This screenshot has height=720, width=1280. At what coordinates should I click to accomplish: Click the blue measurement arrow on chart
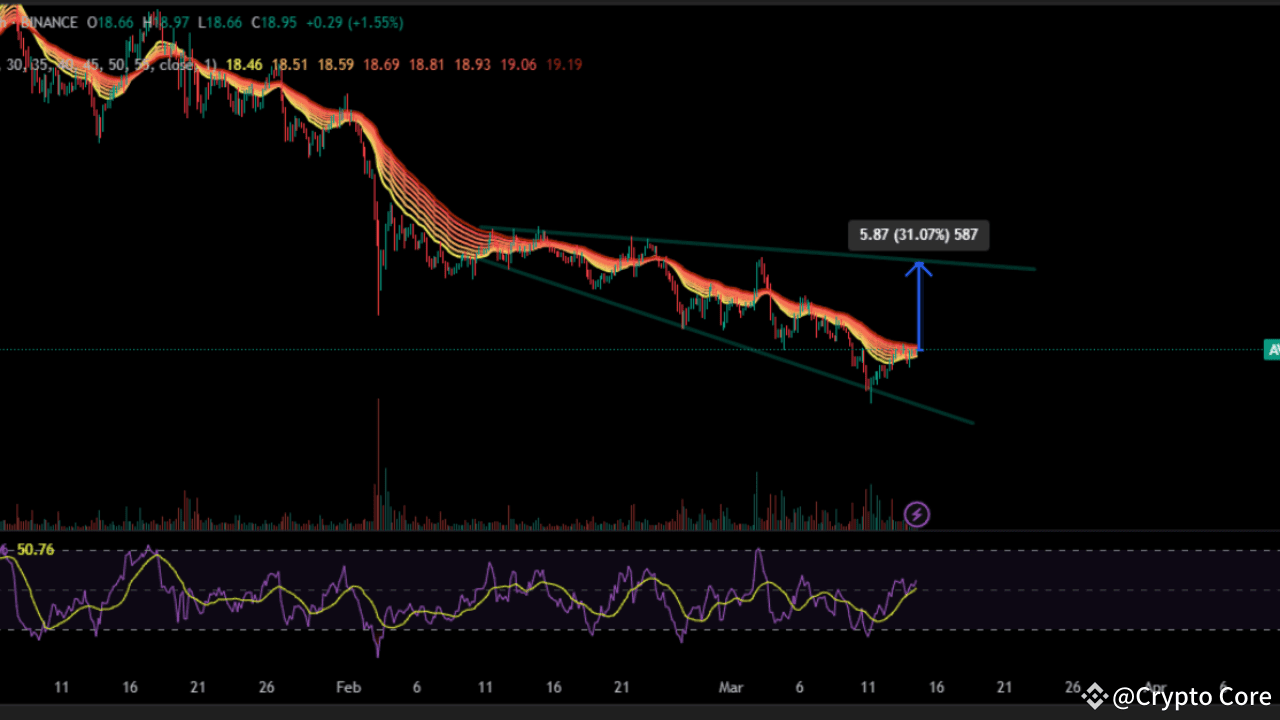920,305
